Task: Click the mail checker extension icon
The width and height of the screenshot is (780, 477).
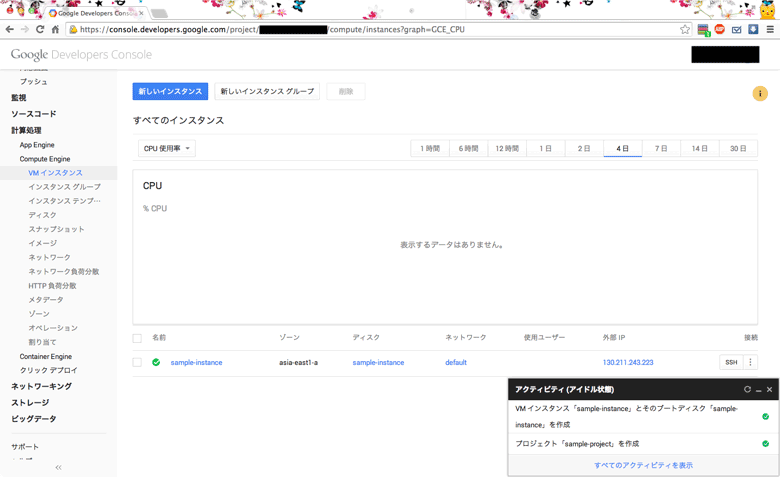Action: 736,30
